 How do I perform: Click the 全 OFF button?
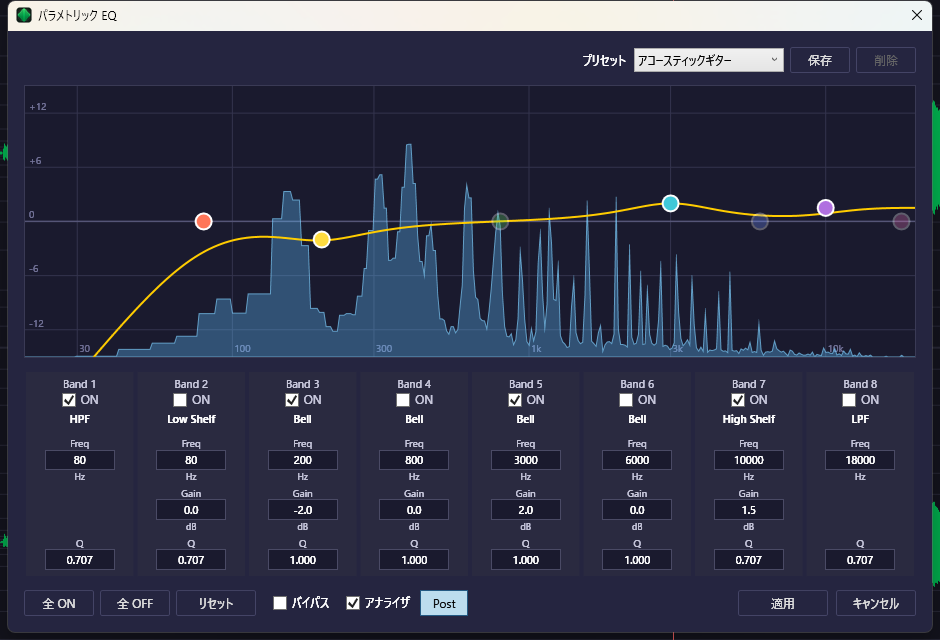tap(135, 603)
